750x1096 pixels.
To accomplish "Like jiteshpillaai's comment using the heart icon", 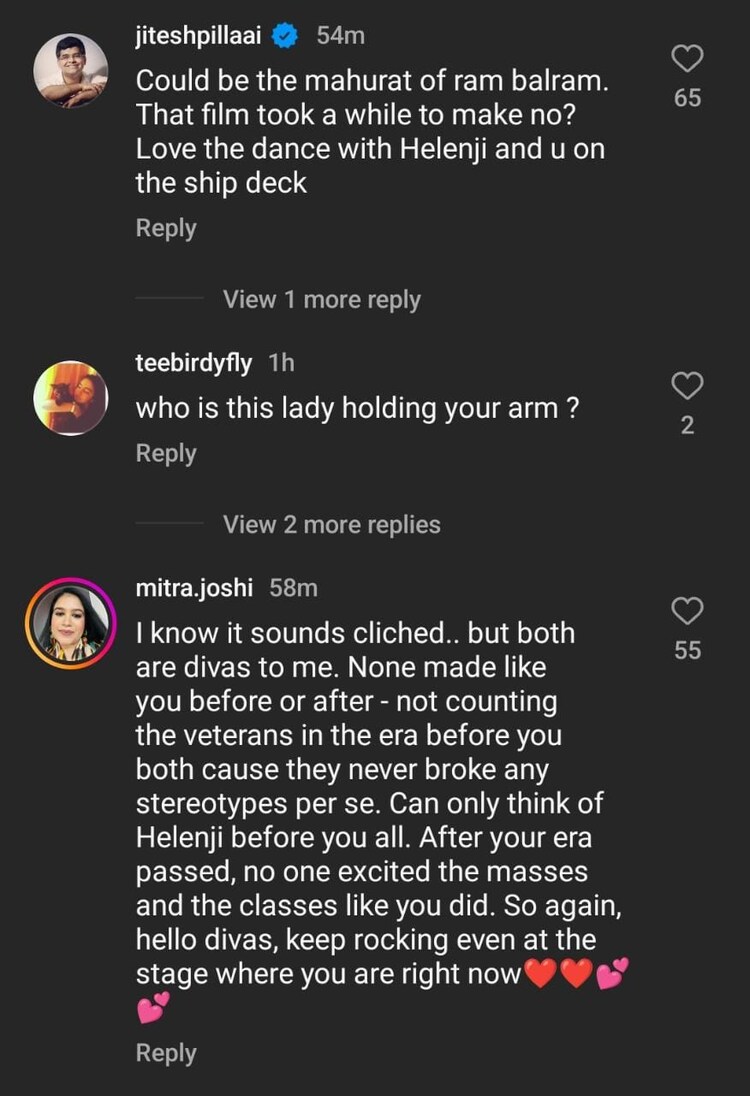I will [686, 59].
